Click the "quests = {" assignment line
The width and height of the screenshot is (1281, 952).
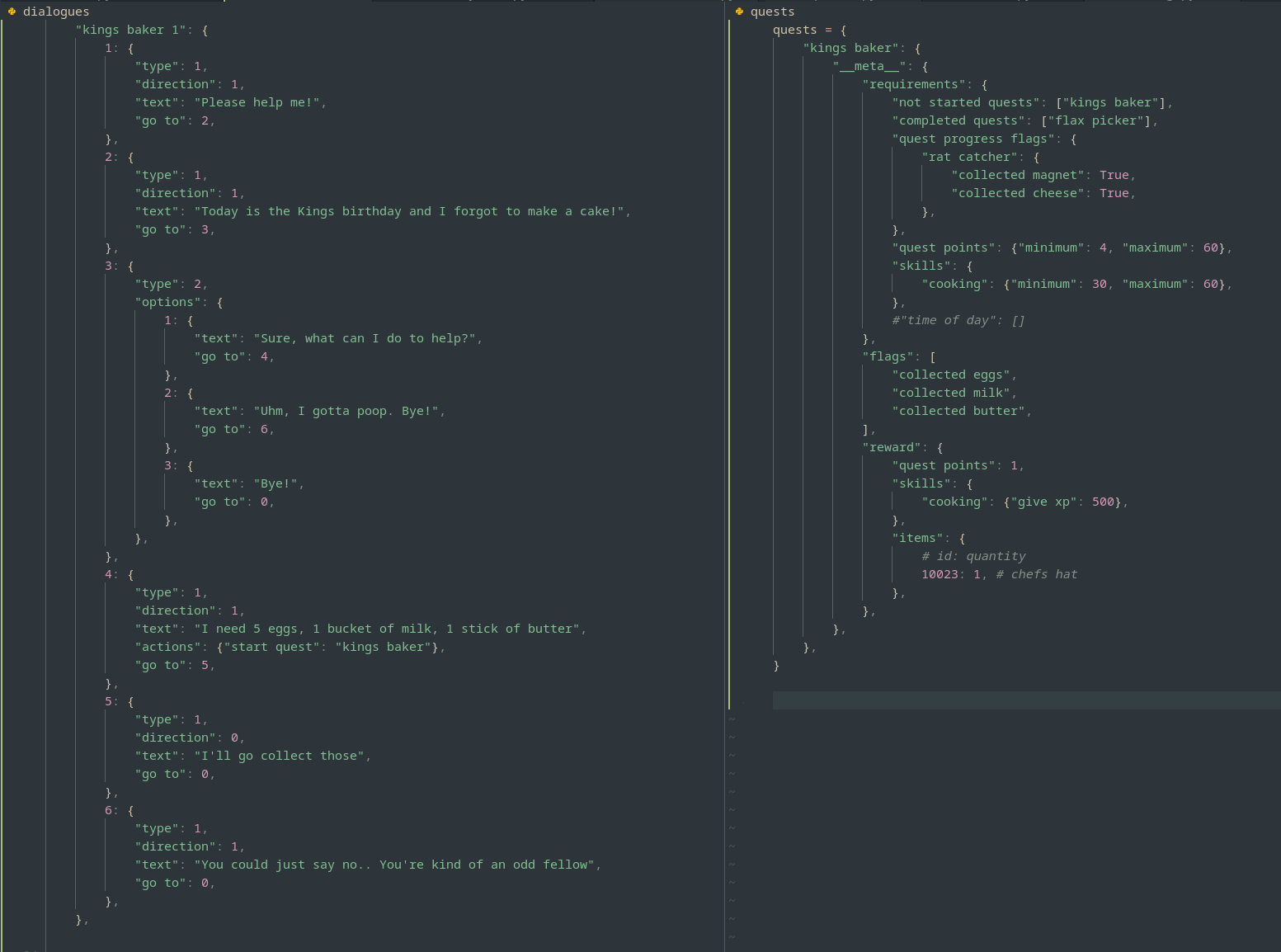(810, 30)
